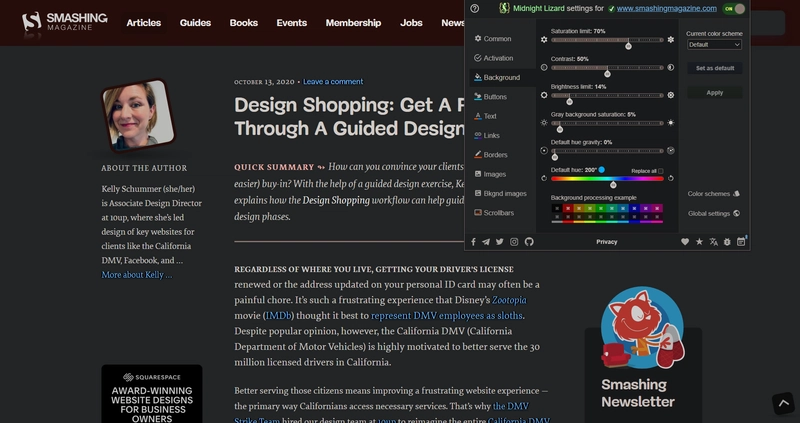Open Facebook icon in Midnight Lizard footer

(x=473, y=242)
